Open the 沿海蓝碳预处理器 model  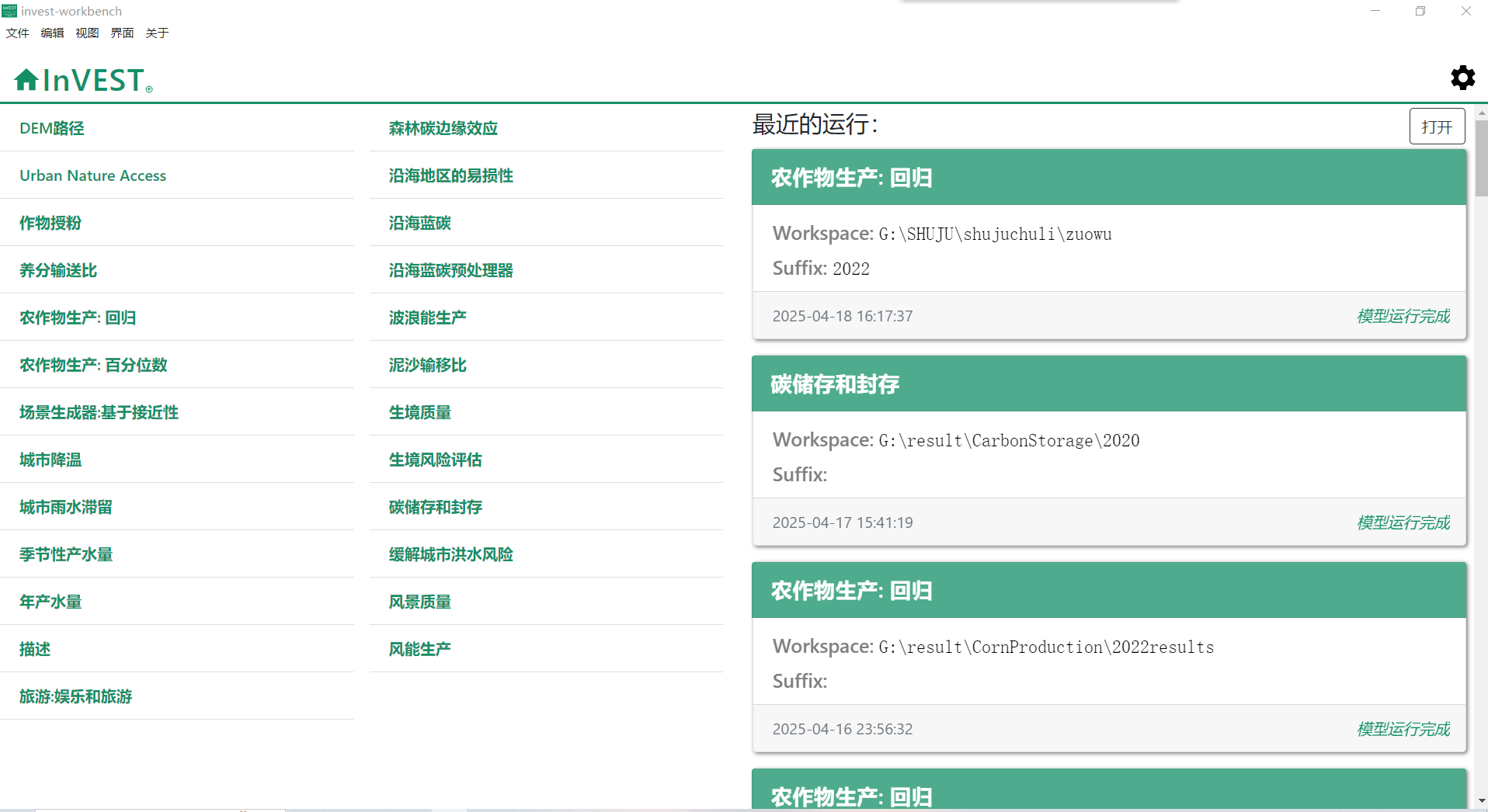[546, 270]
